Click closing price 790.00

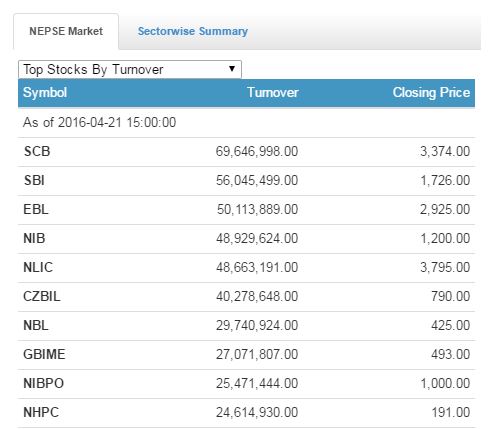coord(451,297)
